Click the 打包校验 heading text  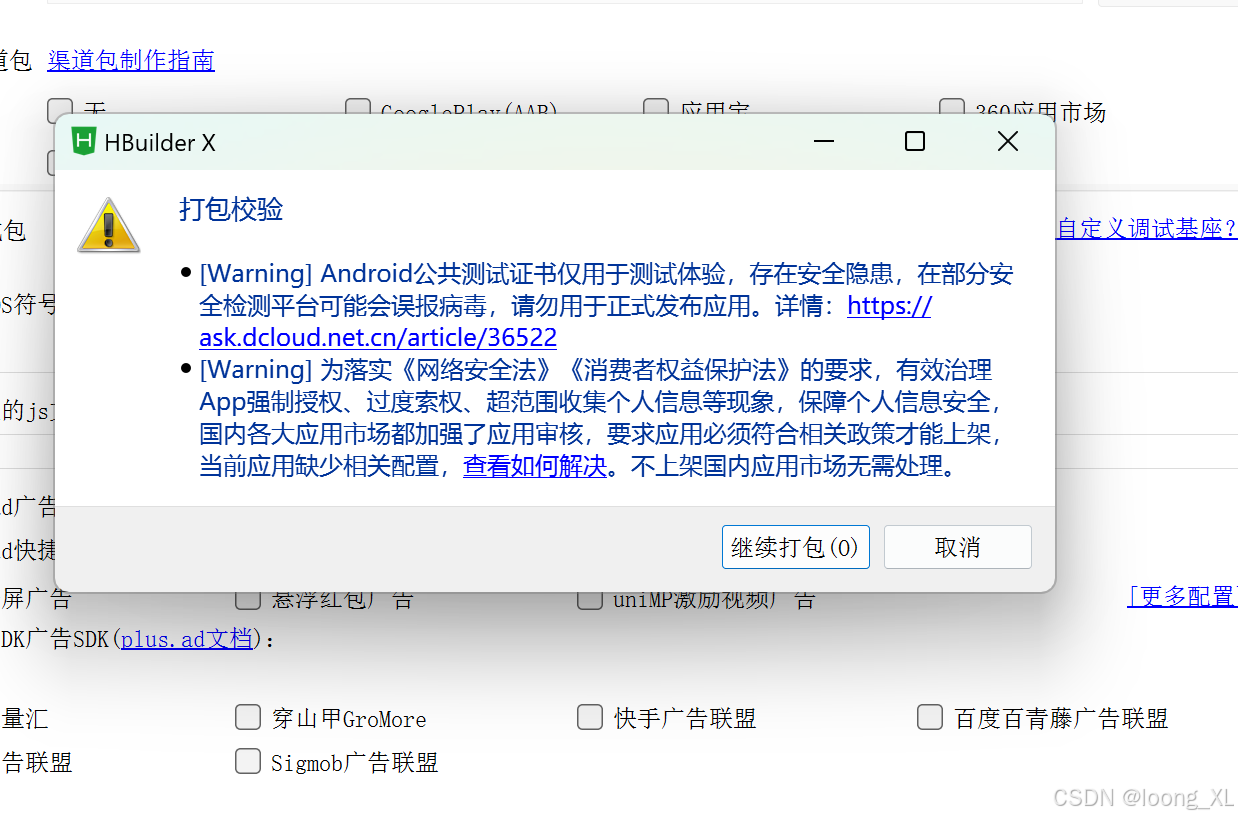pos(231,209)
